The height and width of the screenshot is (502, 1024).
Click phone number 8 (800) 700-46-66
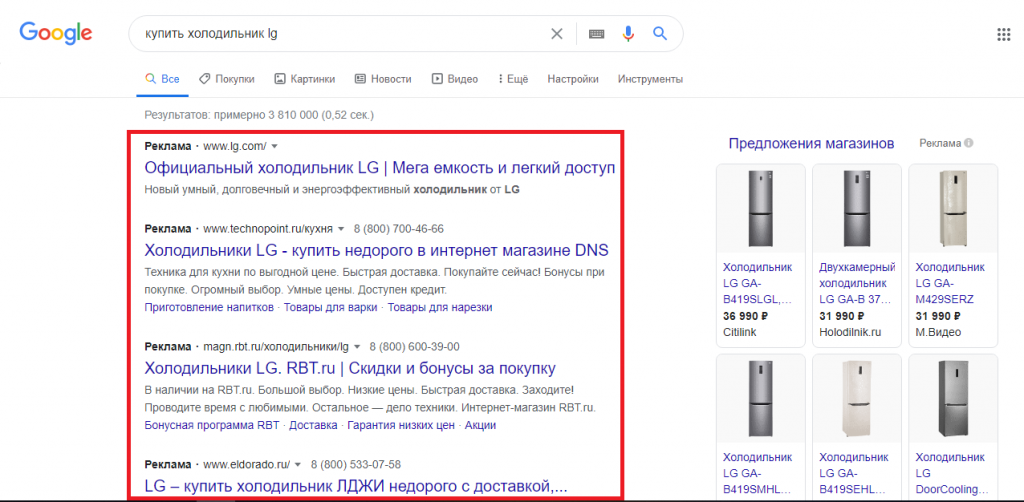click(x=398, y=229)
